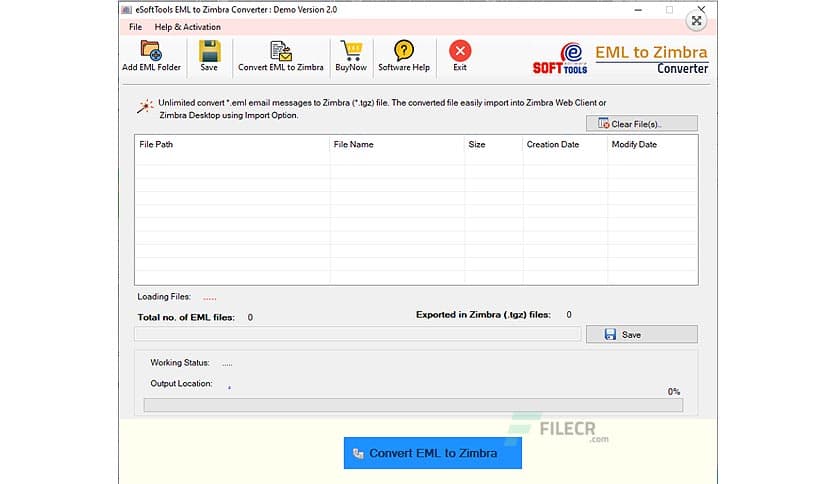Open the File menu
The height and width of the screenshot is (484, 836).
[135, 27]
